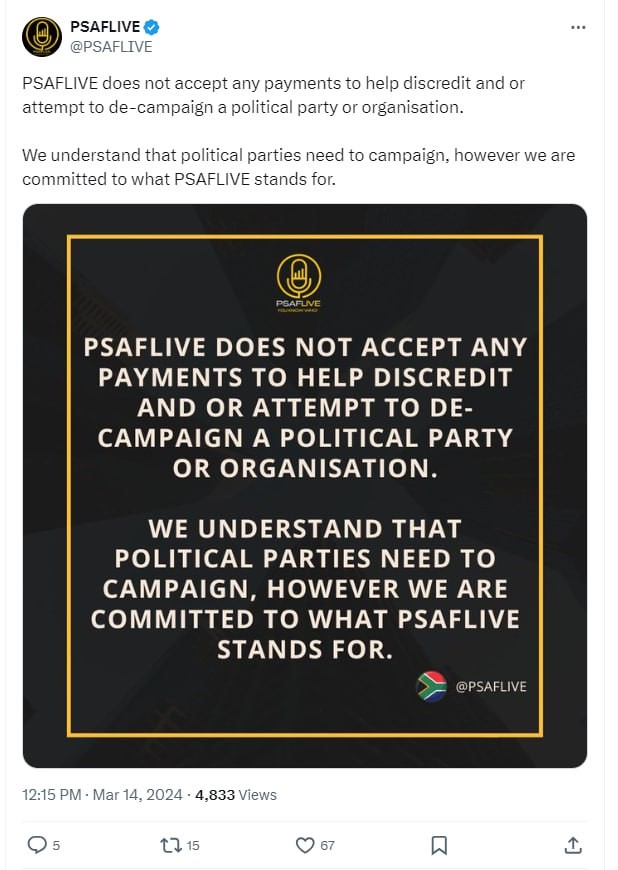Click the reply count of 5
Image resolution: width=618 pixels, height=870 pixels.
pos(56,846)
